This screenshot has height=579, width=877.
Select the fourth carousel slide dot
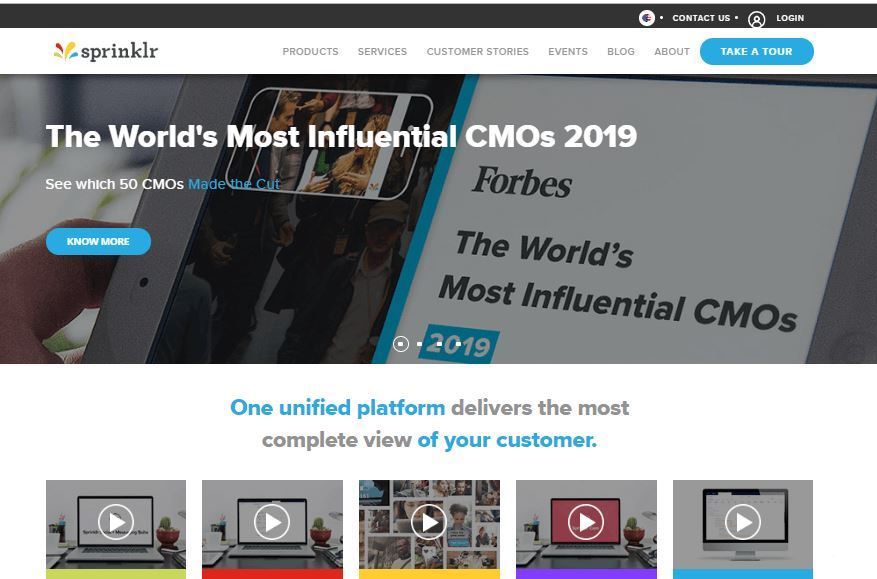coord(459,343)
